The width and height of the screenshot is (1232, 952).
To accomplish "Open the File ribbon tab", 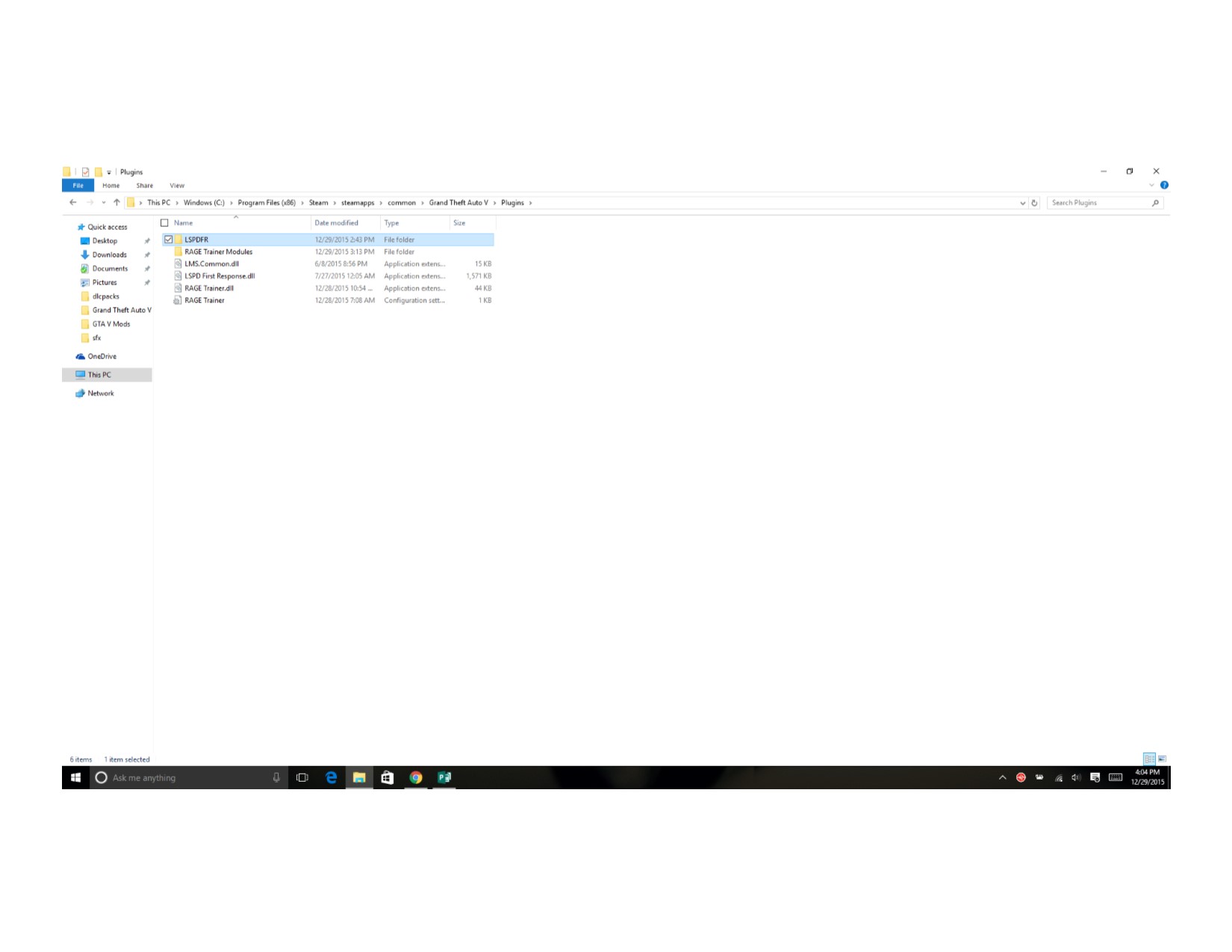I will tap(78, 186).
